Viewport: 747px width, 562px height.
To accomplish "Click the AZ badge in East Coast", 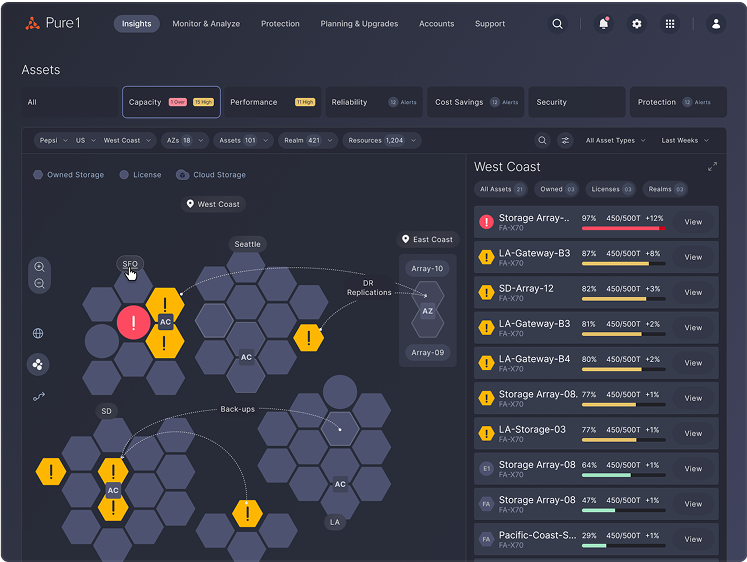I will click(428, 311).
